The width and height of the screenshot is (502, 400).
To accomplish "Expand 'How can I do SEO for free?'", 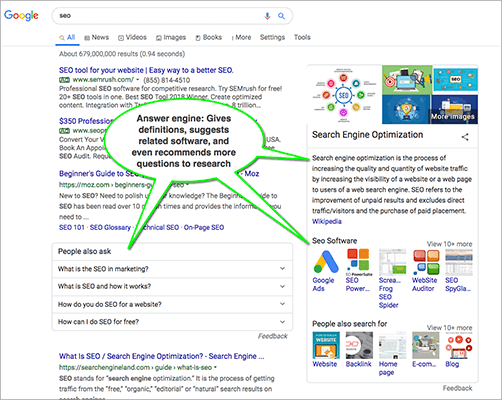I will coord(172,322).
